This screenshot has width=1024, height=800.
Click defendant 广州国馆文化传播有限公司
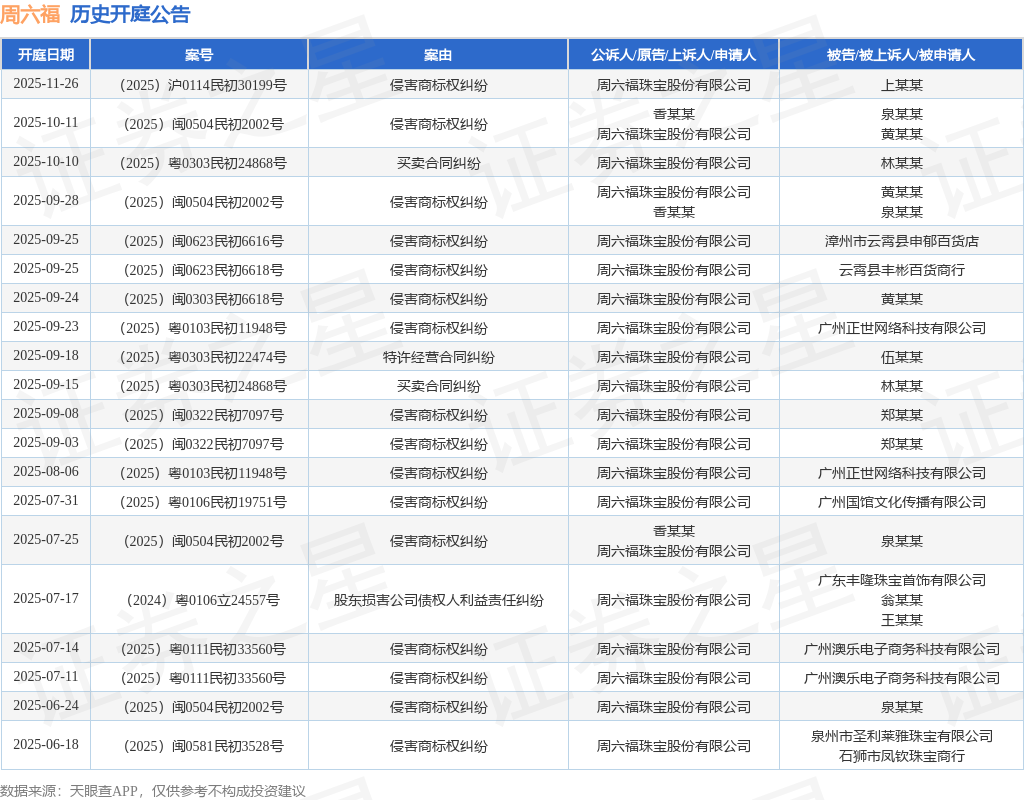click(x=901, y=502)
